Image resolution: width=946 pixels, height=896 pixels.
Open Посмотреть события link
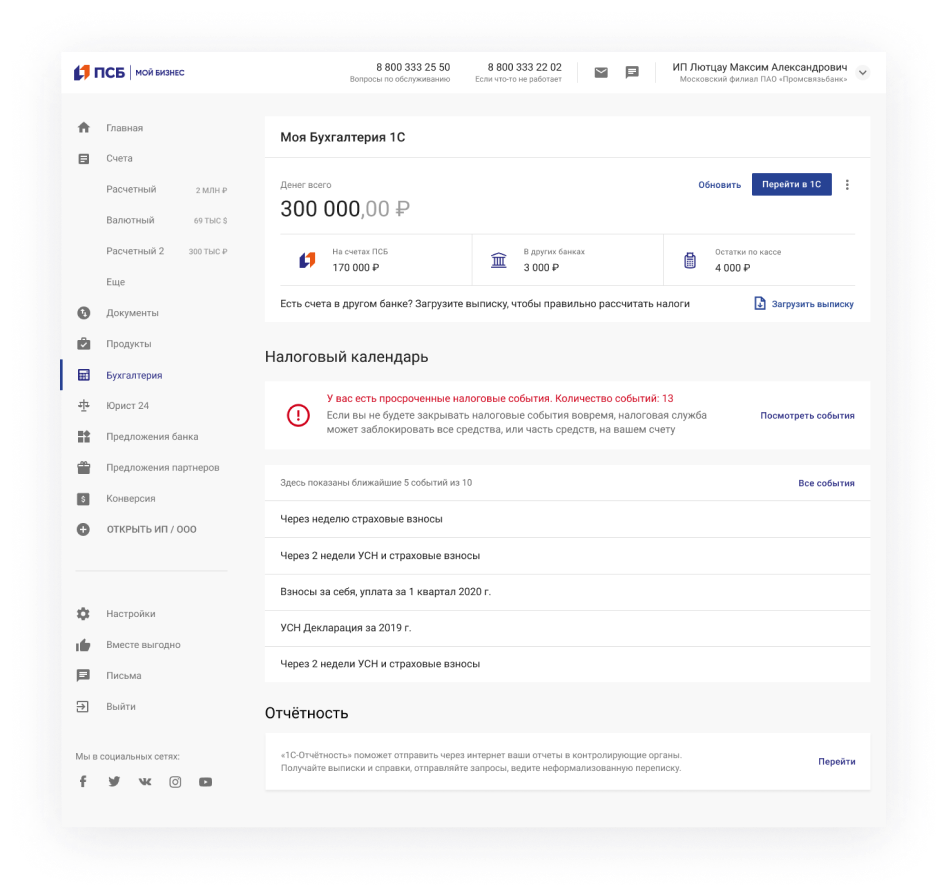tap(807, 415)
